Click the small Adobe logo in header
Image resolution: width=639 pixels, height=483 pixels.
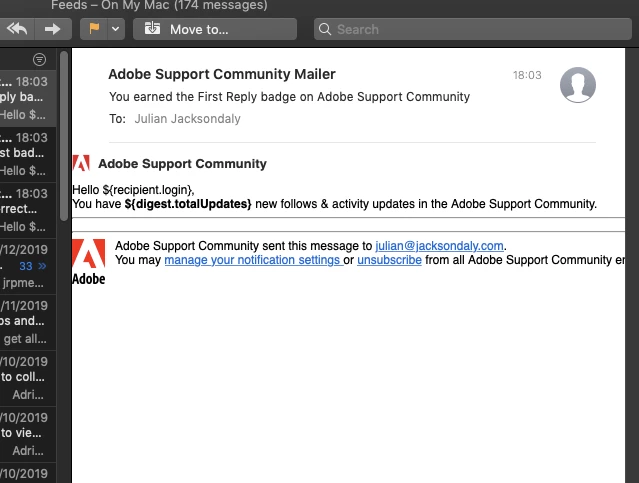[81, 163]
